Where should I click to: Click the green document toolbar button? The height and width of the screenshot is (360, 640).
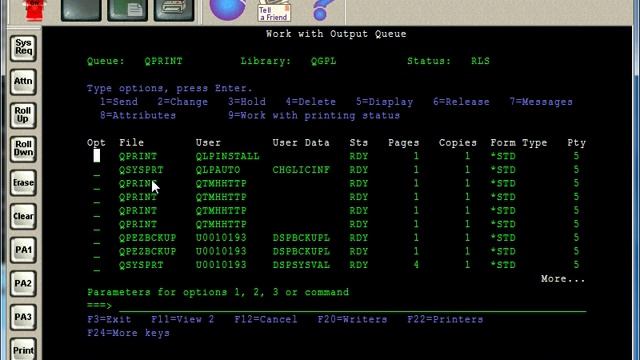coord(128,10)
